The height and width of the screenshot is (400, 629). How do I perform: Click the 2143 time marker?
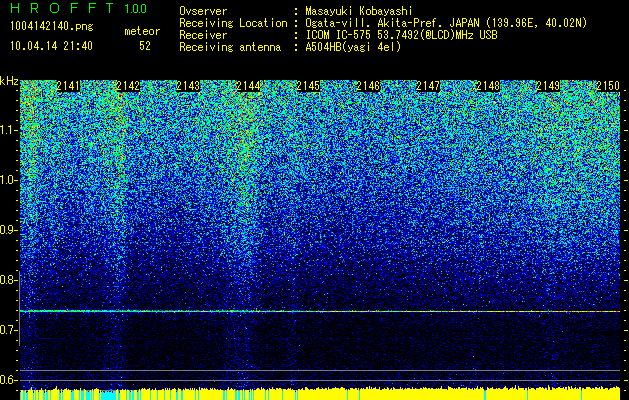pos(188,86)
